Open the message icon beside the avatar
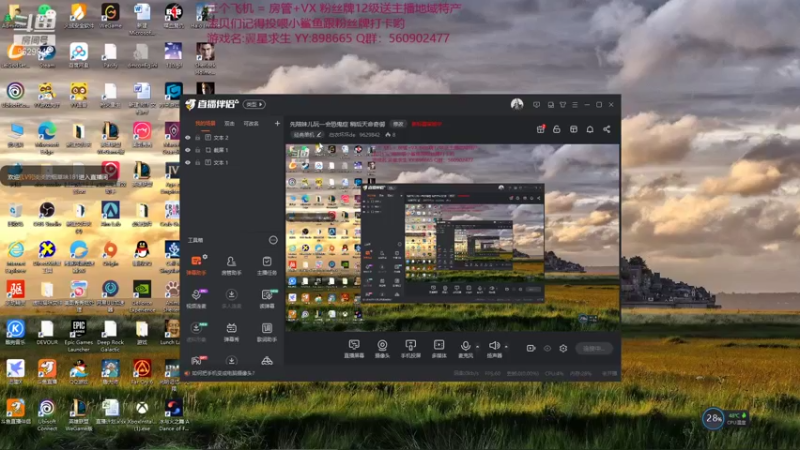This screenshot has height=450, width=800. [x=536, y=105]
